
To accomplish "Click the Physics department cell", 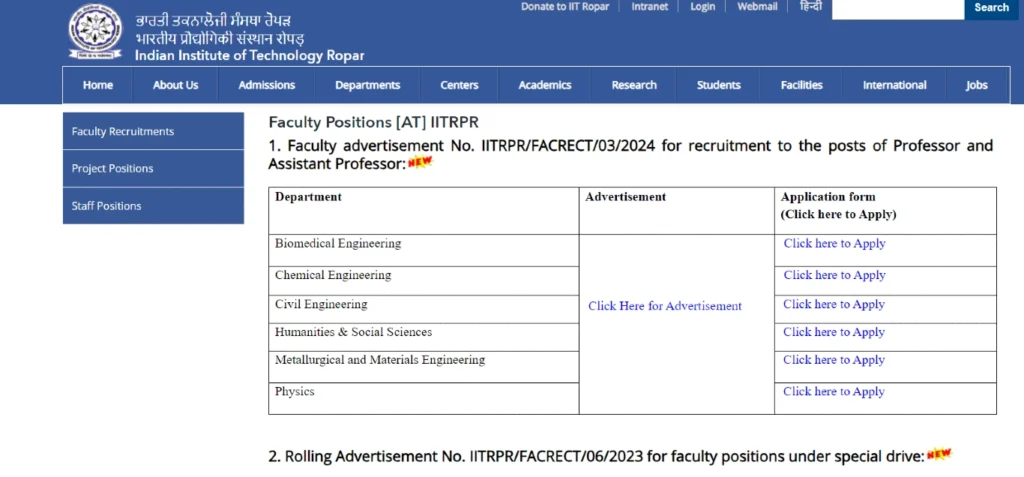I will (424, 398).
